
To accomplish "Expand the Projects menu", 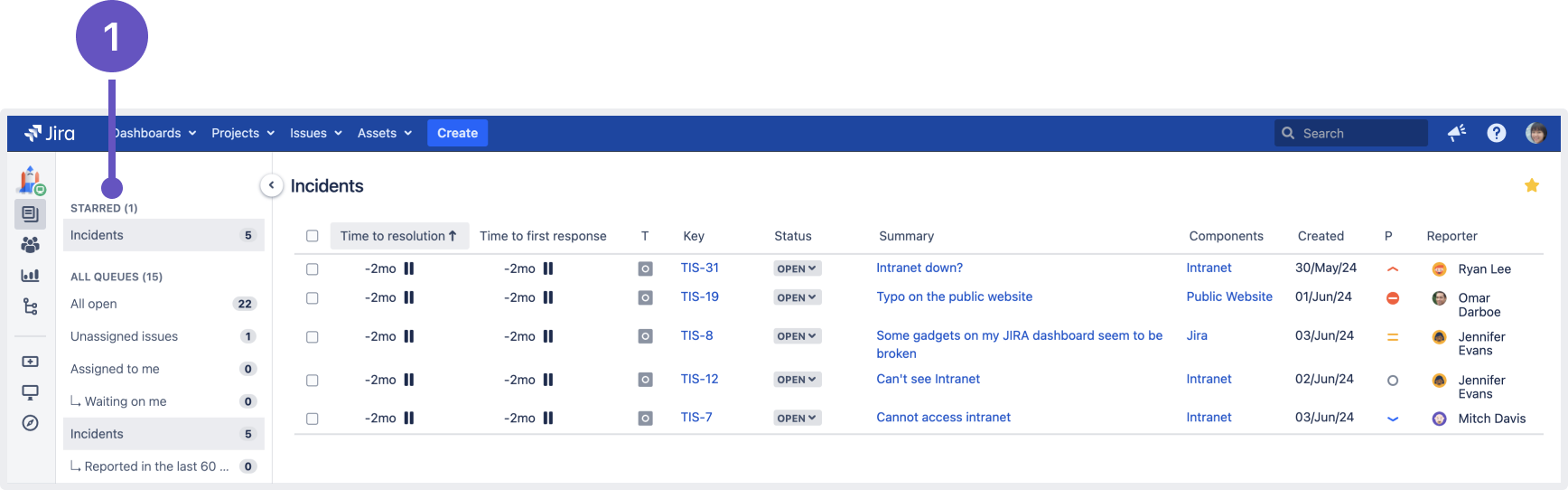I will (242, 133).
